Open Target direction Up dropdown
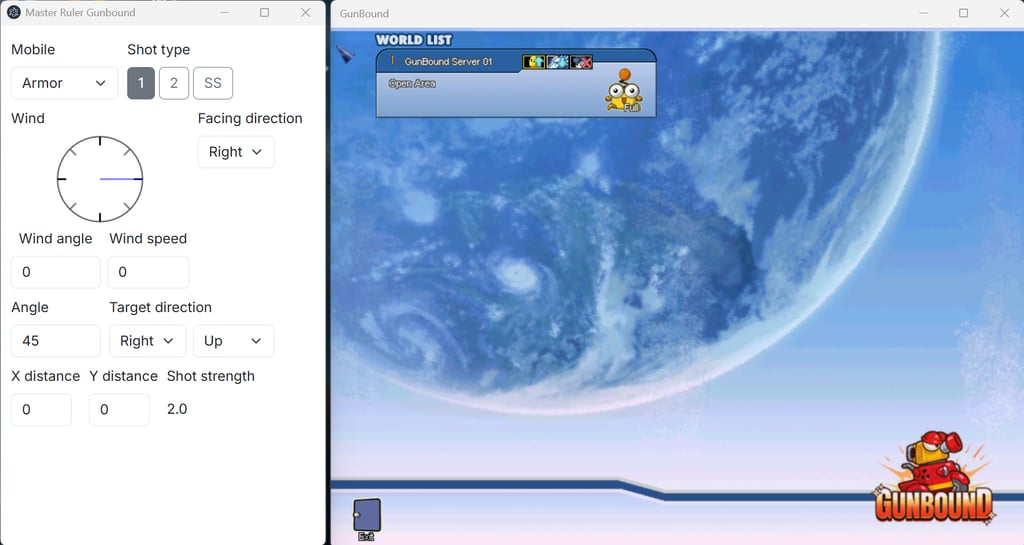The width and height of the screenshot is (1024, 545). coord(233,341)
